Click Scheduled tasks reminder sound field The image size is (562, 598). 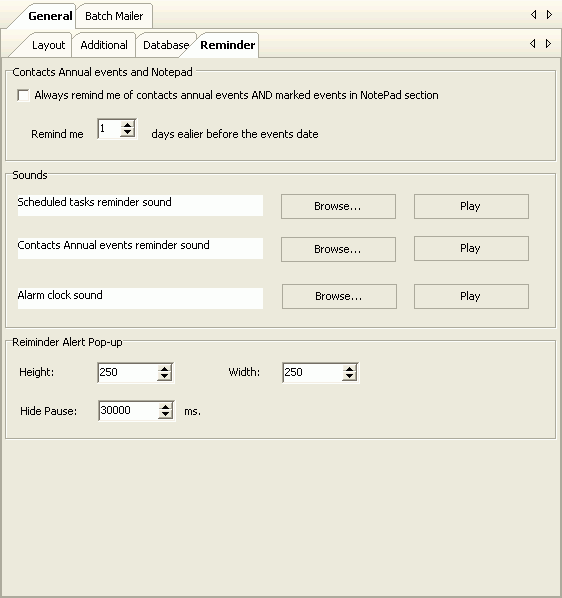[x=140, y=206]
